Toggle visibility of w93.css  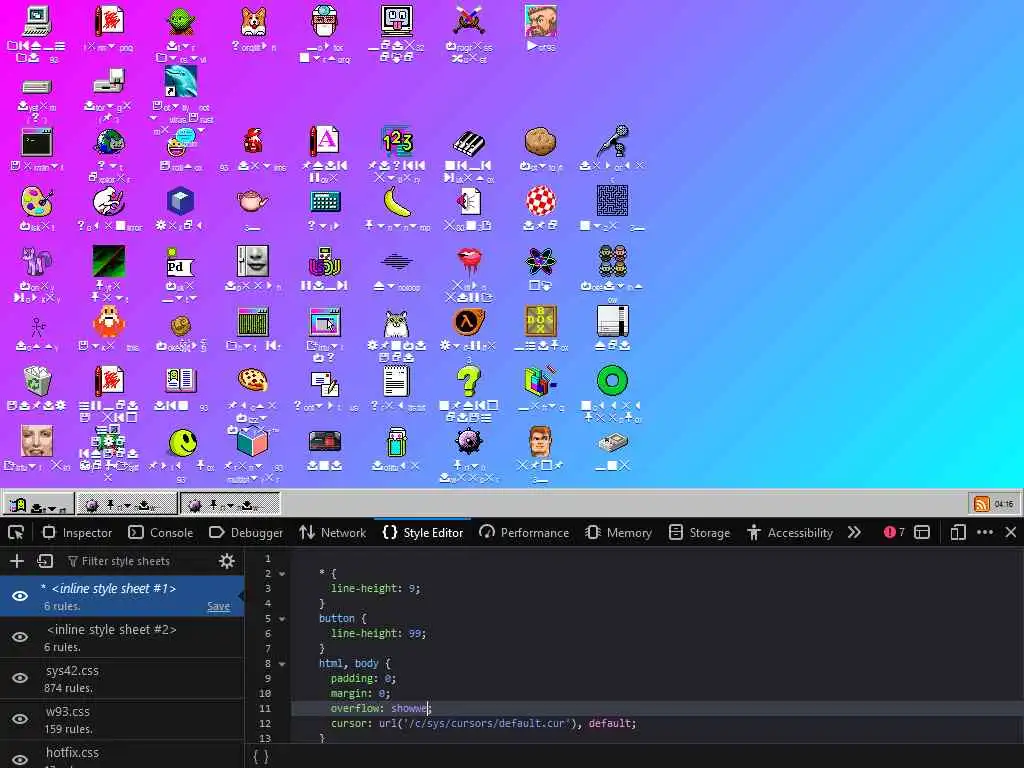(20, 719)
